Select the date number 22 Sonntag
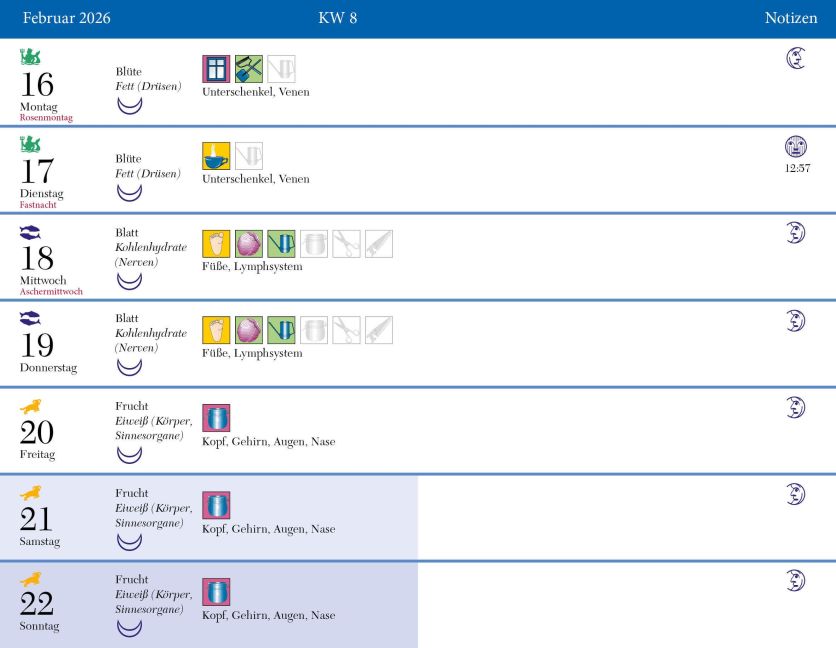Screen dimensions: 836x648 37,604
